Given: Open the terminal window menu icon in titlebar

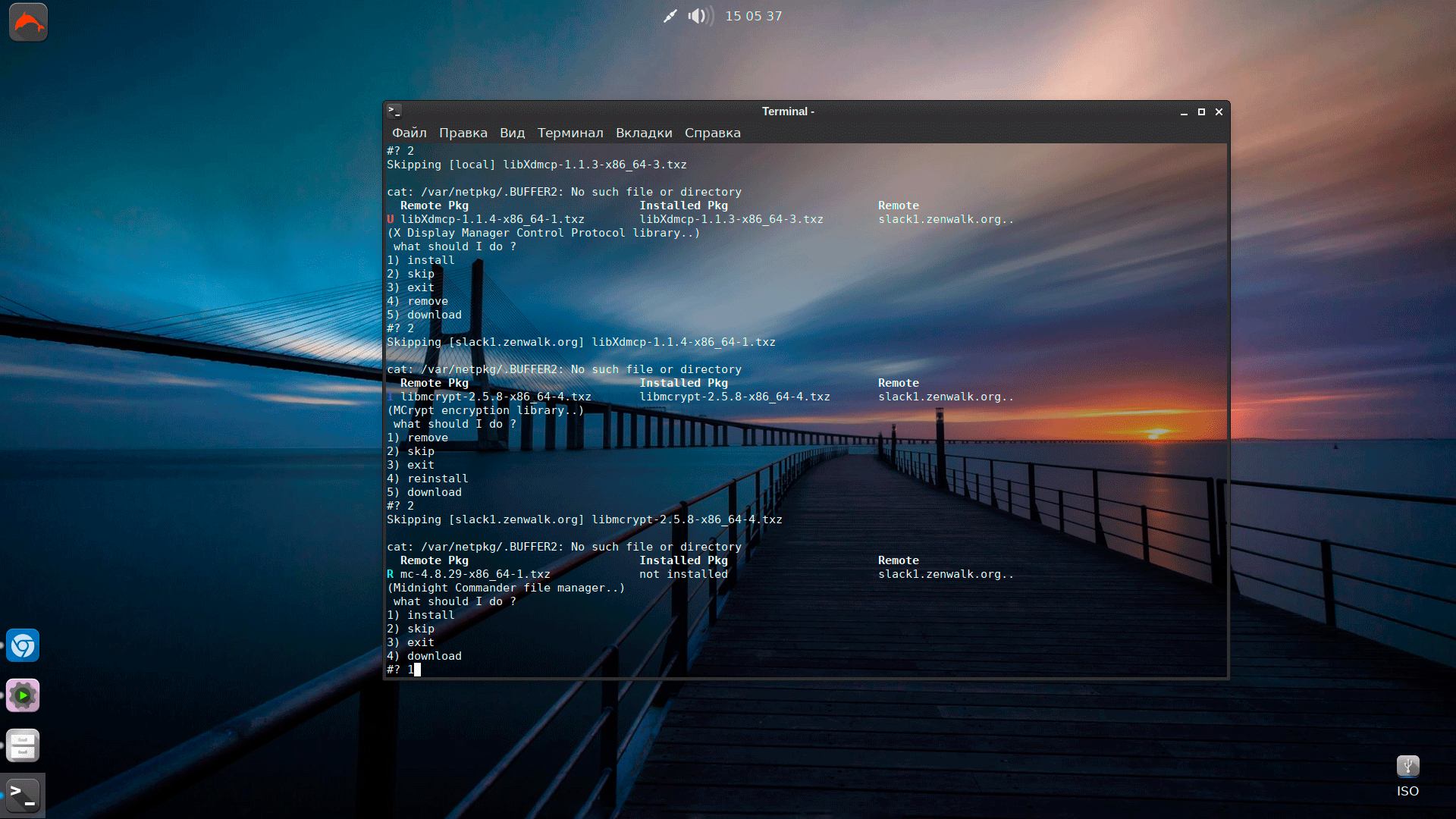Looking at the screenshot, I should 394,111.
